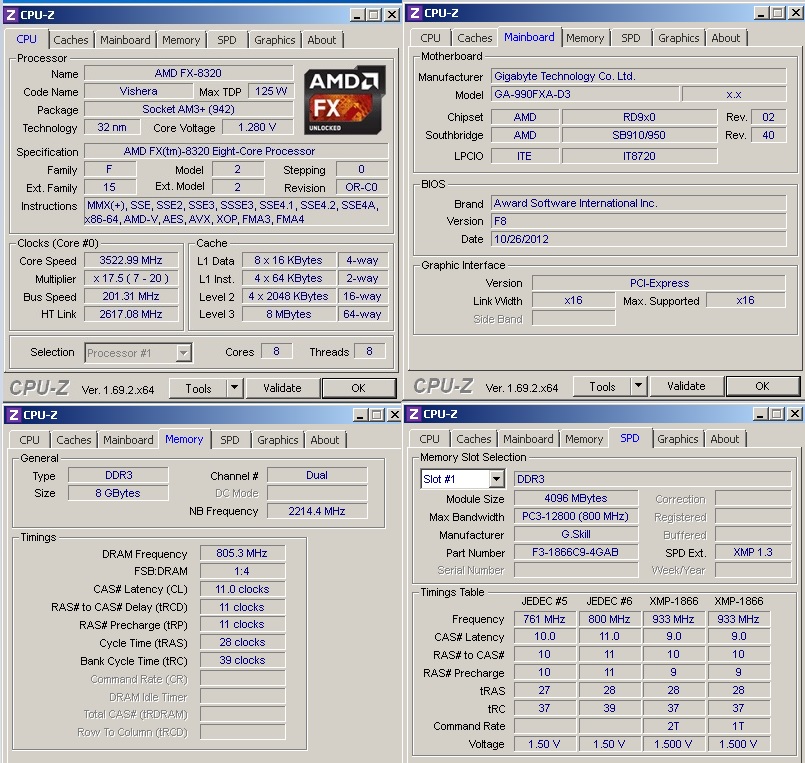Image resolution: width=805 pixels, height=763 pixels.
Task: Expand the Tools dropdown arrow in the Mainboard window
Action: coord(638,386)
